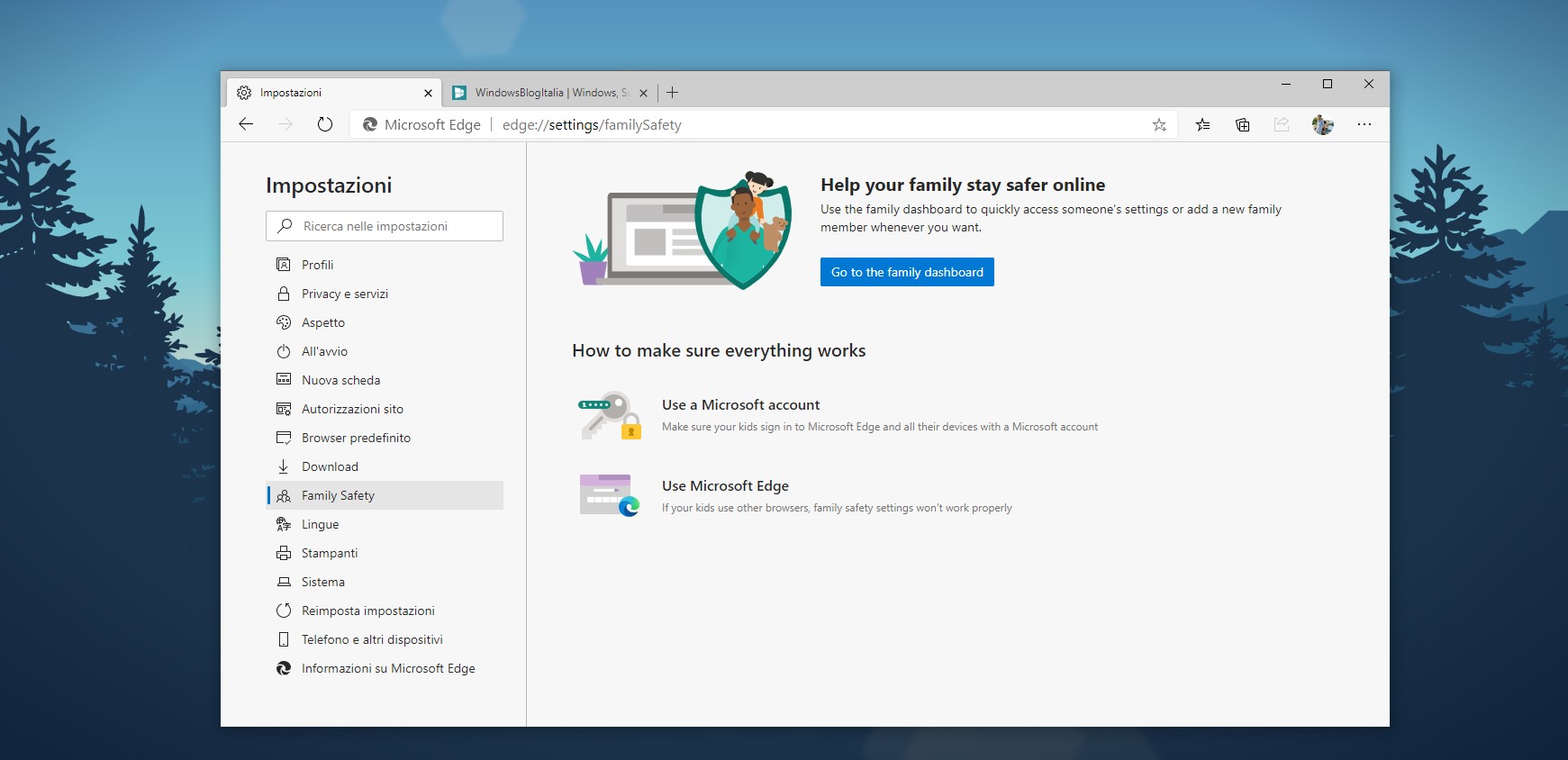Open the Settings and more ellipsis menu
Image resolution: width=1568 pixels, height=760 pixels.
[x=1364, y=124]
